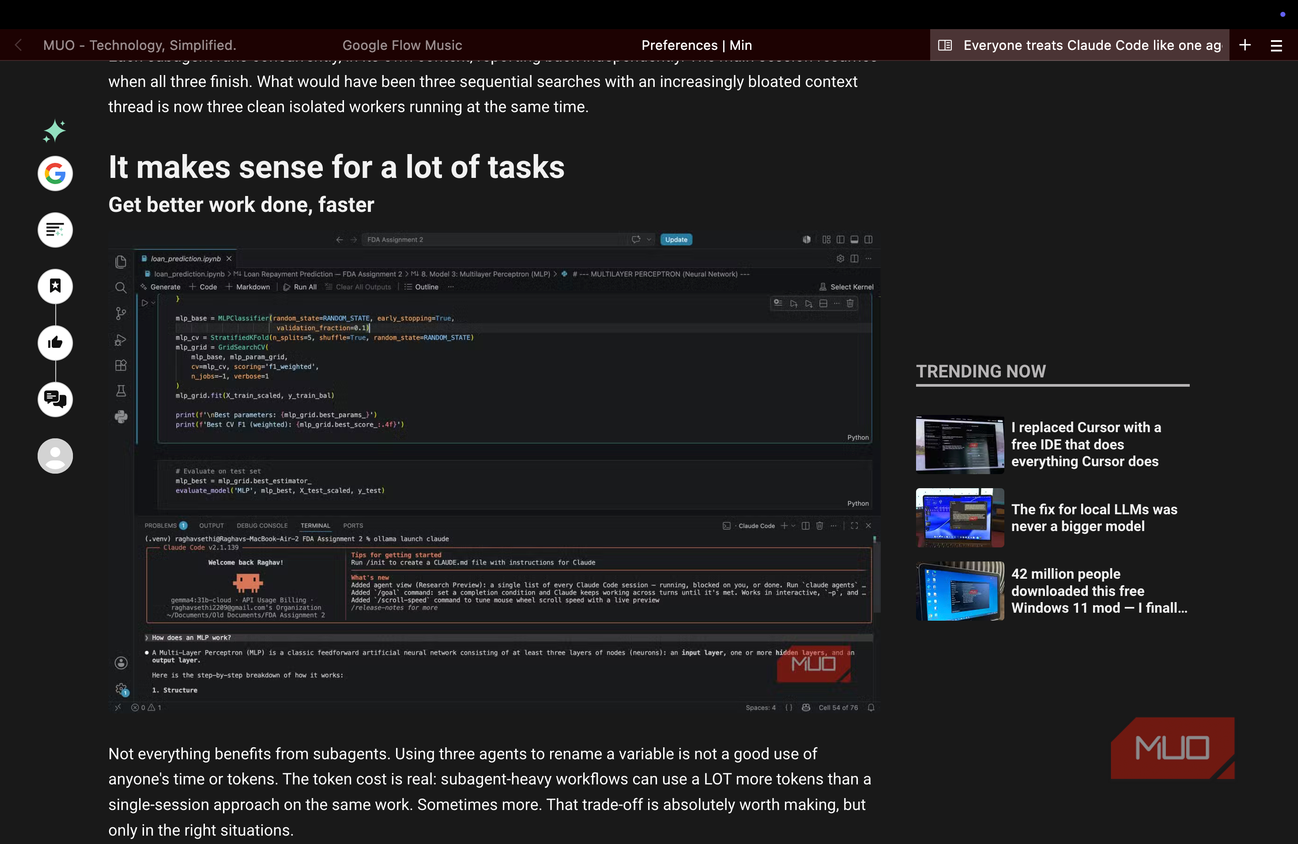
Task: Click the thumbnail beside the Cursor replacement article
Action: point(960,444)
